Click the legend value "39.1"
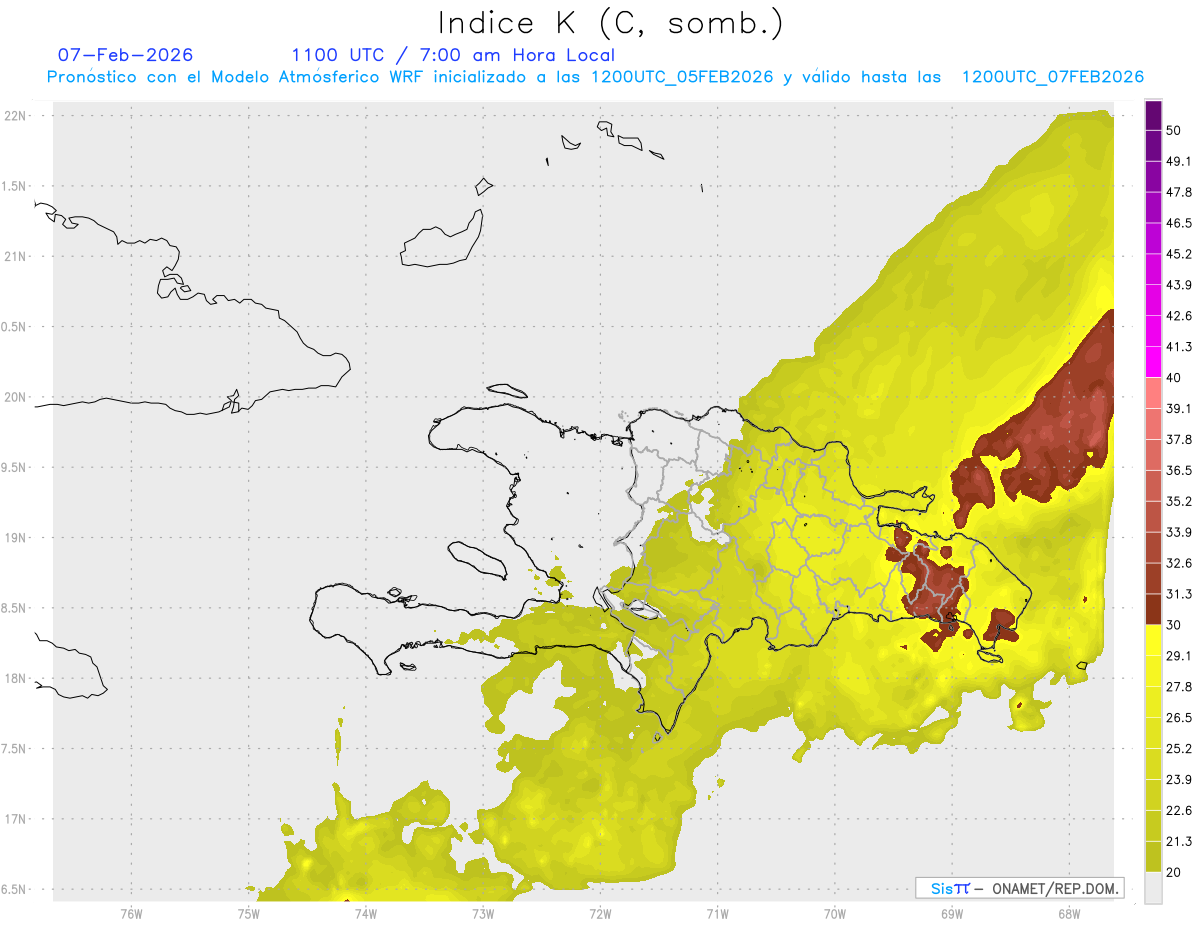1200x927 pixels. click(1179, 408)
